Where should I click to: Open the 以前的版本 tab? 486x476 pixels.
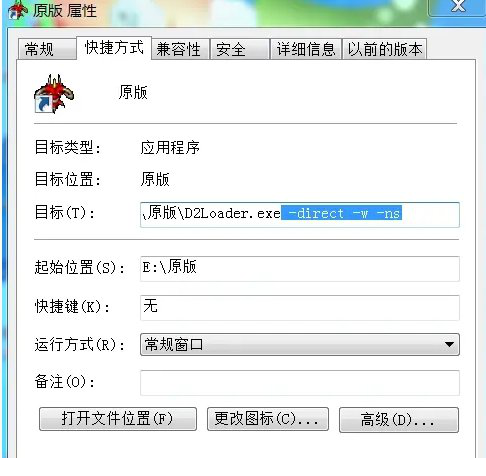385,49
